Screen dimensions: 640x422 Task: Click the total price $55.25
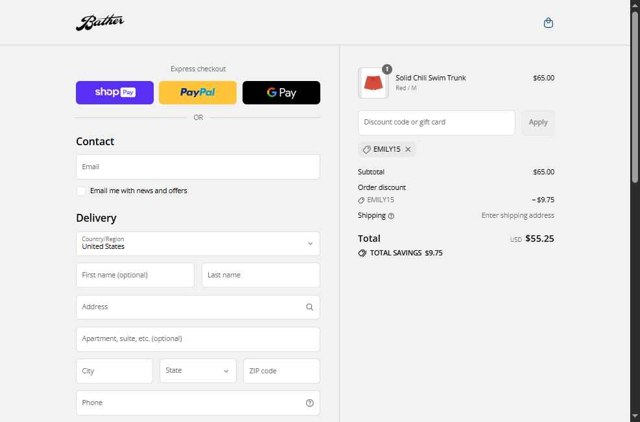(540, 239)
